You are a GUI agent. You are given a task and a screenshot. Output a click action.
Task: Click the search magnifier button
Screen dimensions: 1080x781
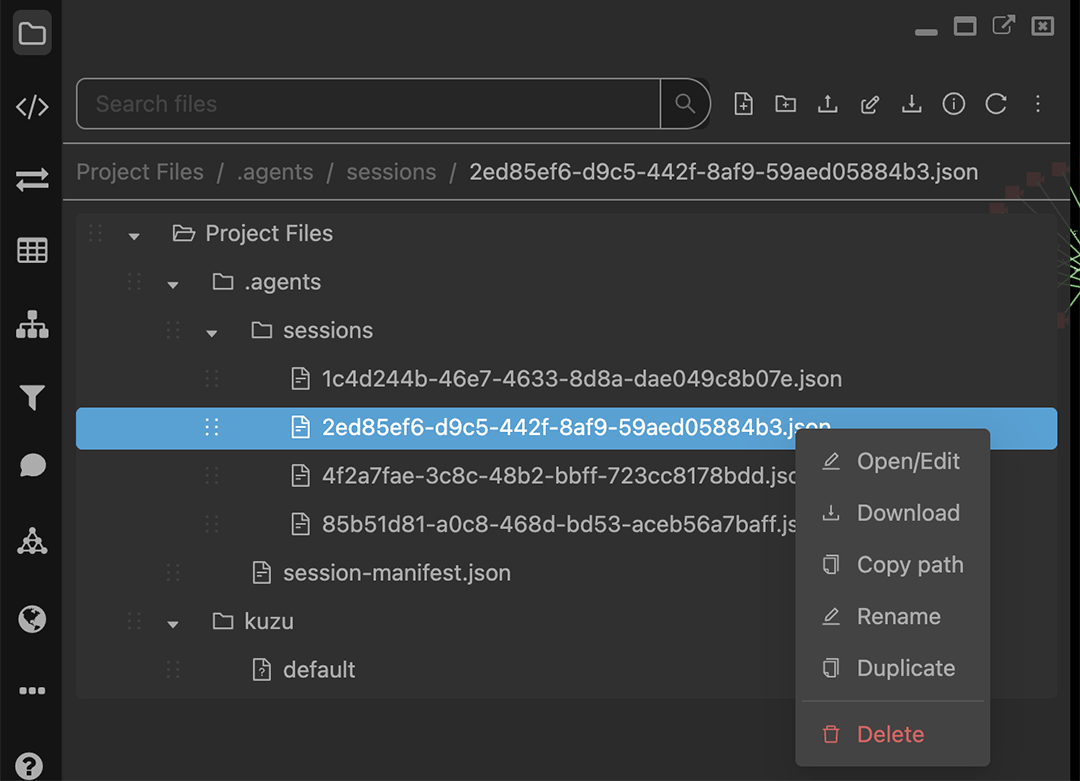point(685,104)
